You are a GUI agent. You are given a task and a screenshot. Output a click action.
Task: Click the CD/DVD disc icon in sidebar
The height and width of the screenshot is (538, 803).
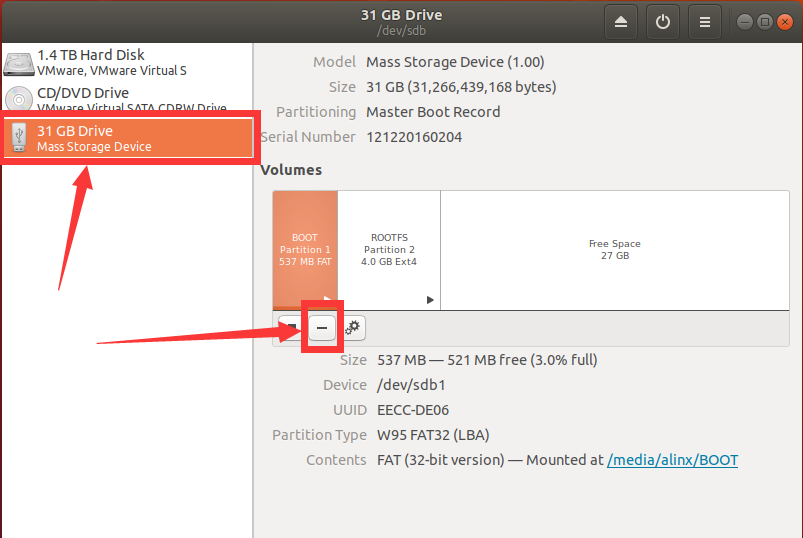(19, 99)
